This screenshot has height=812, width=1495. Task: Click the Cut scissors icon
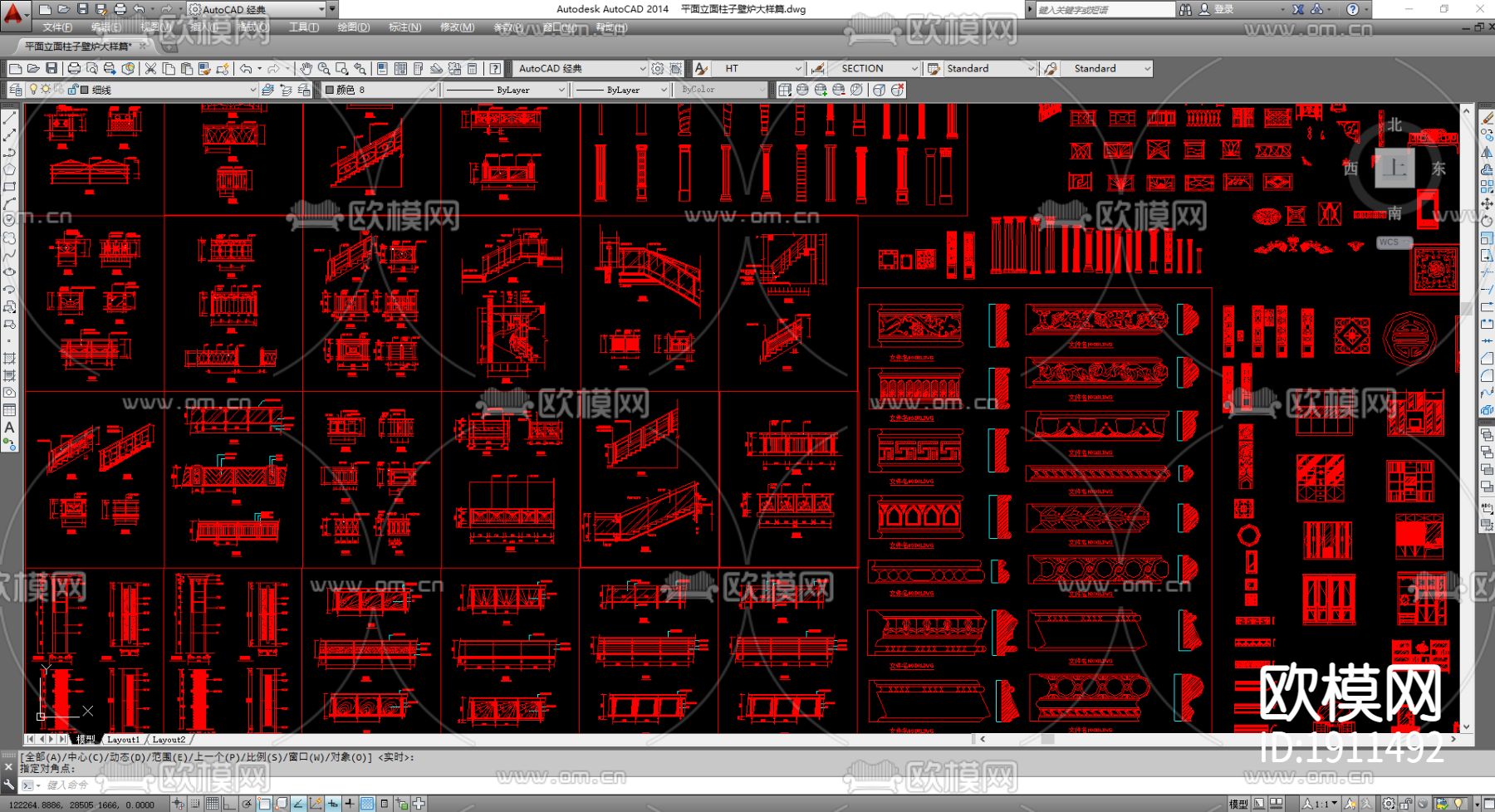tap(150, 68)
